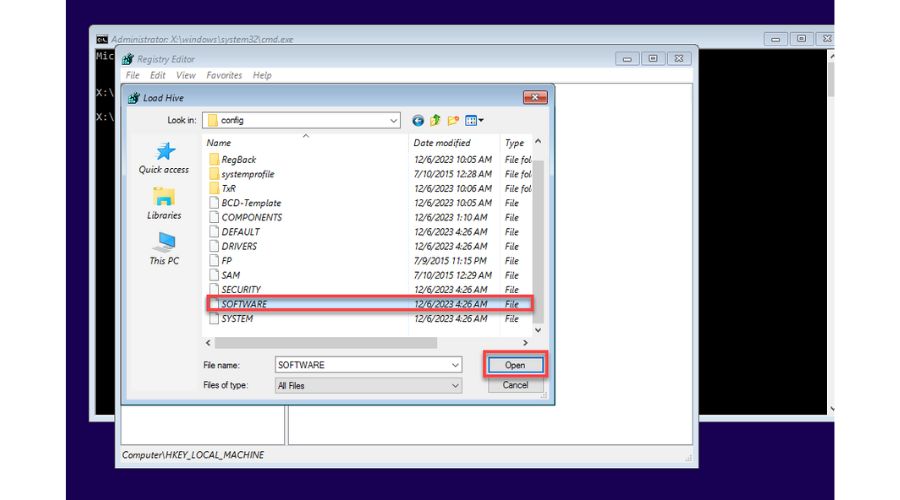Viewport: 900px width, 500px height.
Task: Click the Cancel button
Action: (x=515, y=385)
